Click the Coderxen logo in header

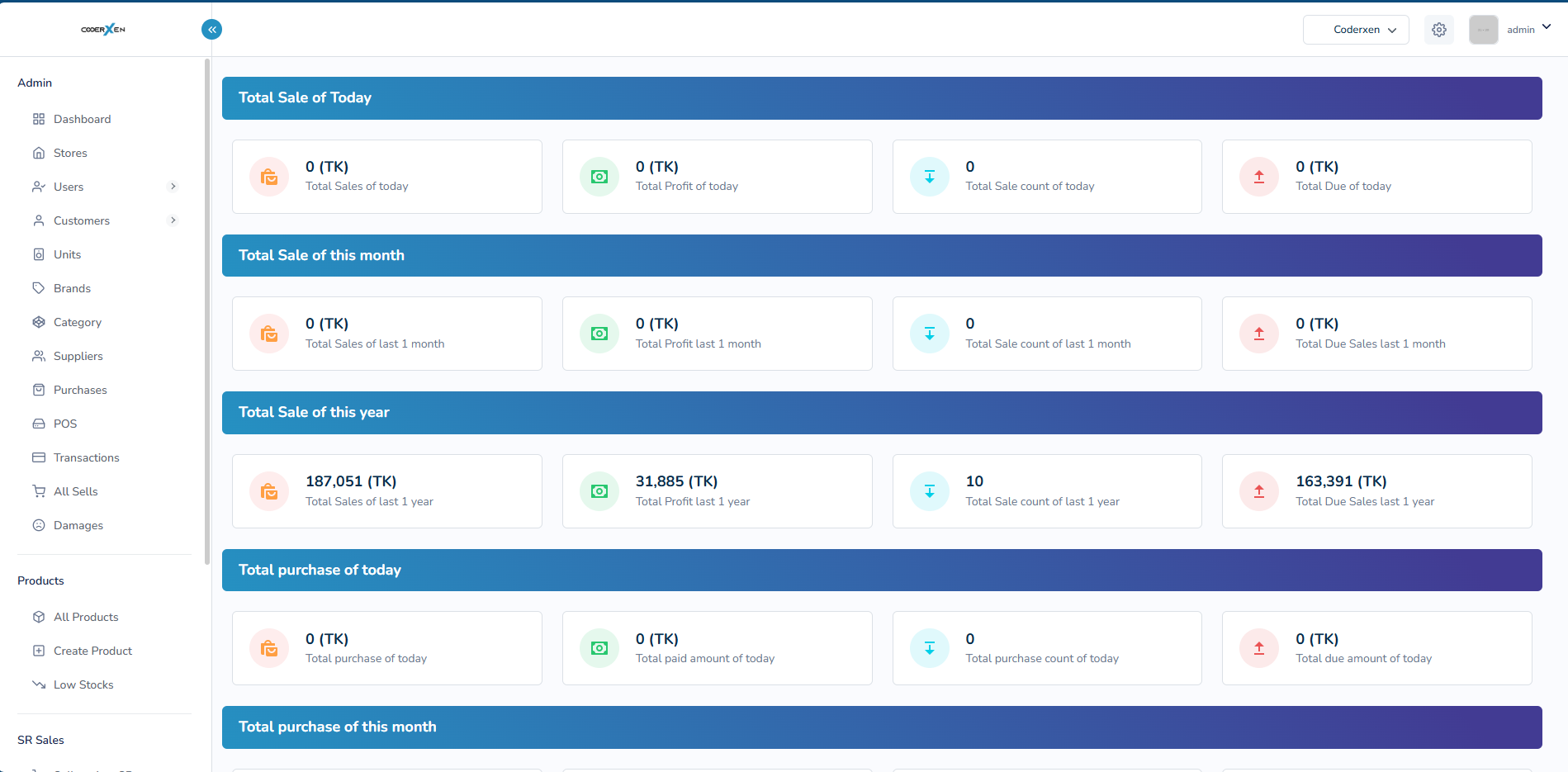click(103, 30)
